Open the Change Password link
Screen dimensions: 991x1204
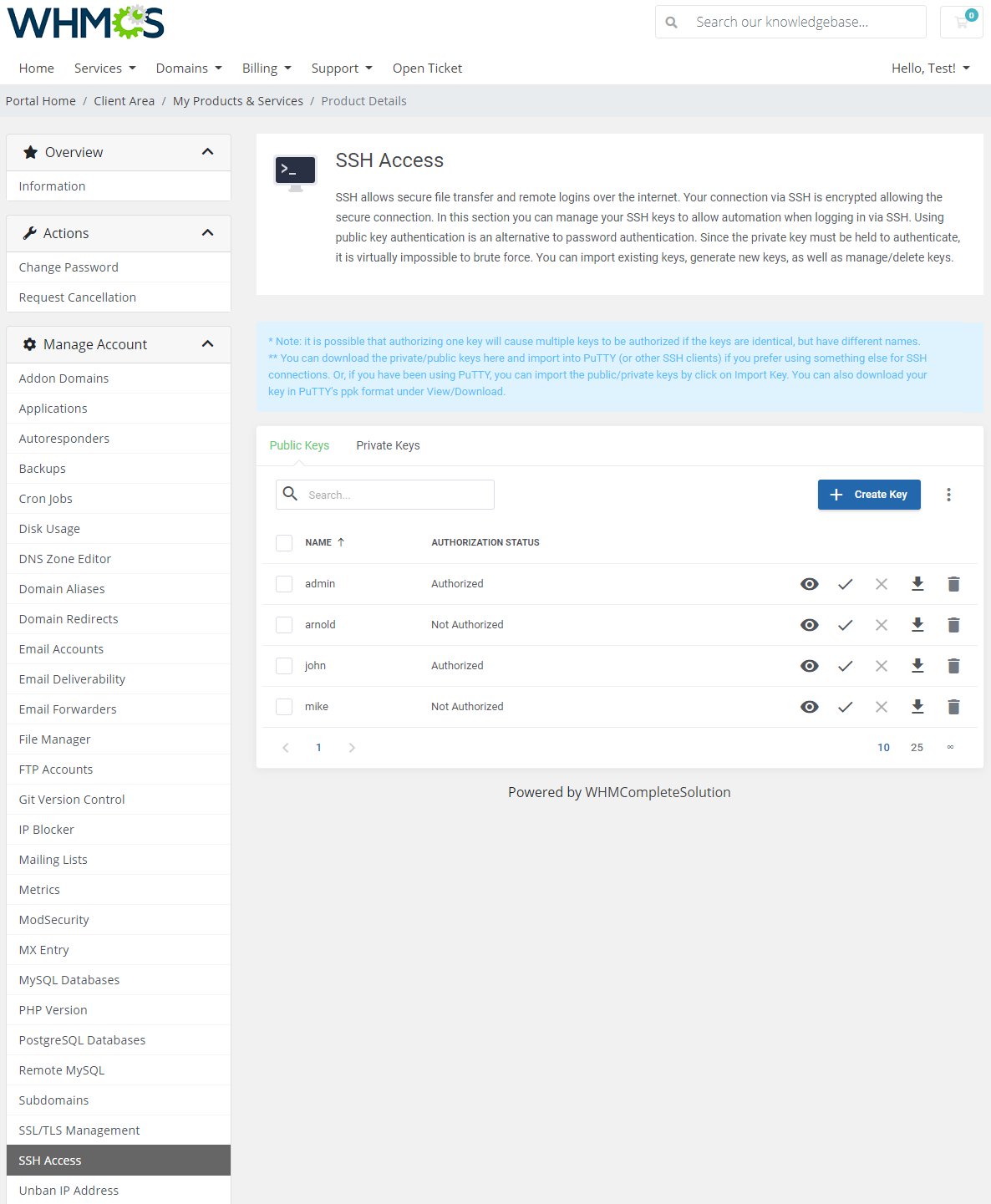click(x=69, y=267)
